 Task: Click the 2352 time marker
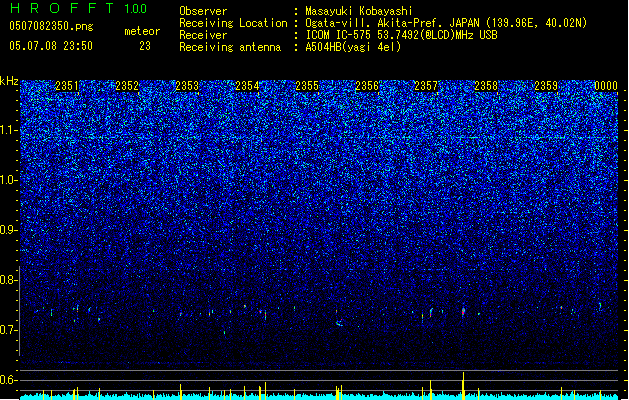127,86
